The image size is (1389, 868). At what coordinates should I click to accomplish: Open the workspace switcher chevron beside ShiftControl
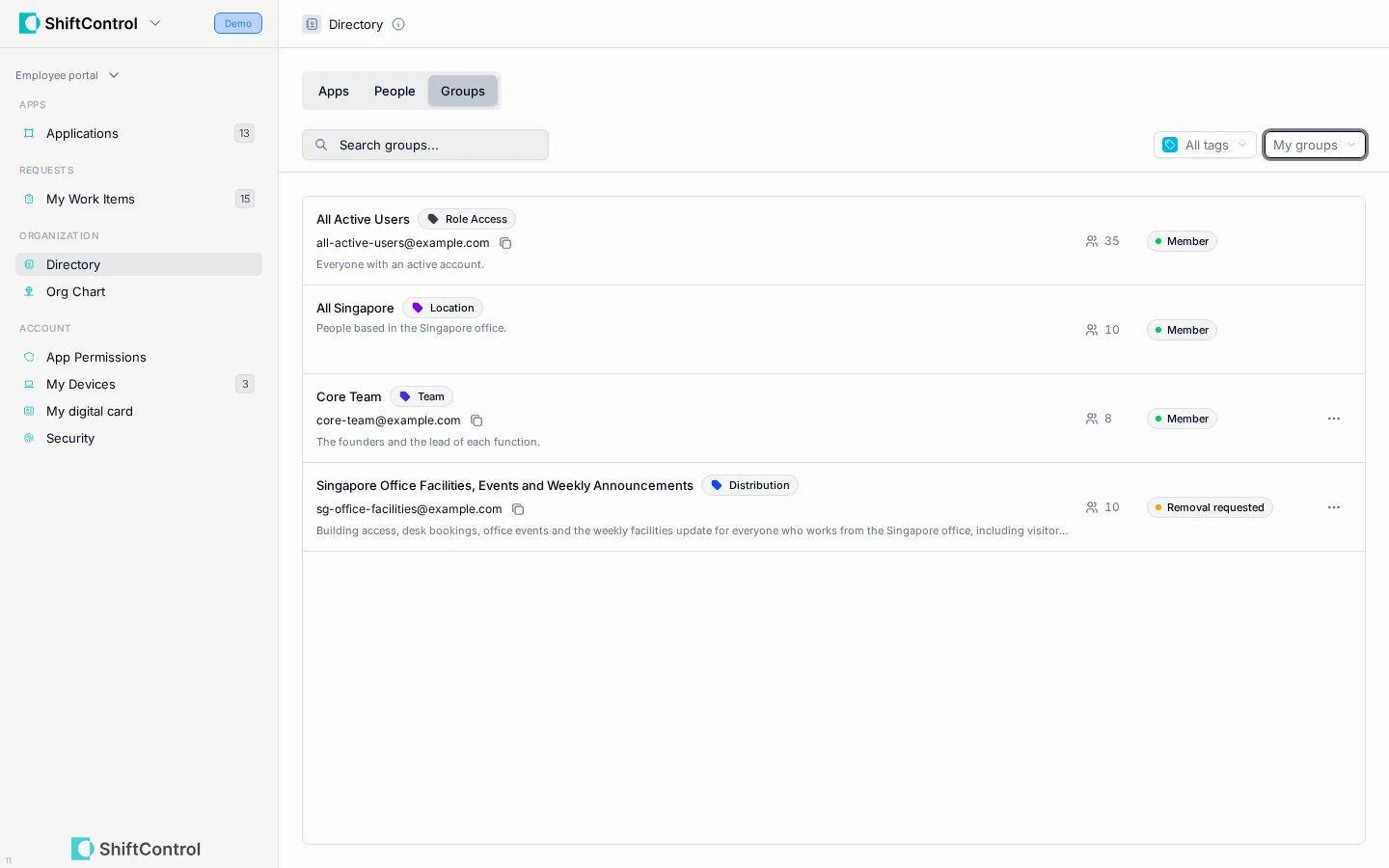[x=155, y=23]
